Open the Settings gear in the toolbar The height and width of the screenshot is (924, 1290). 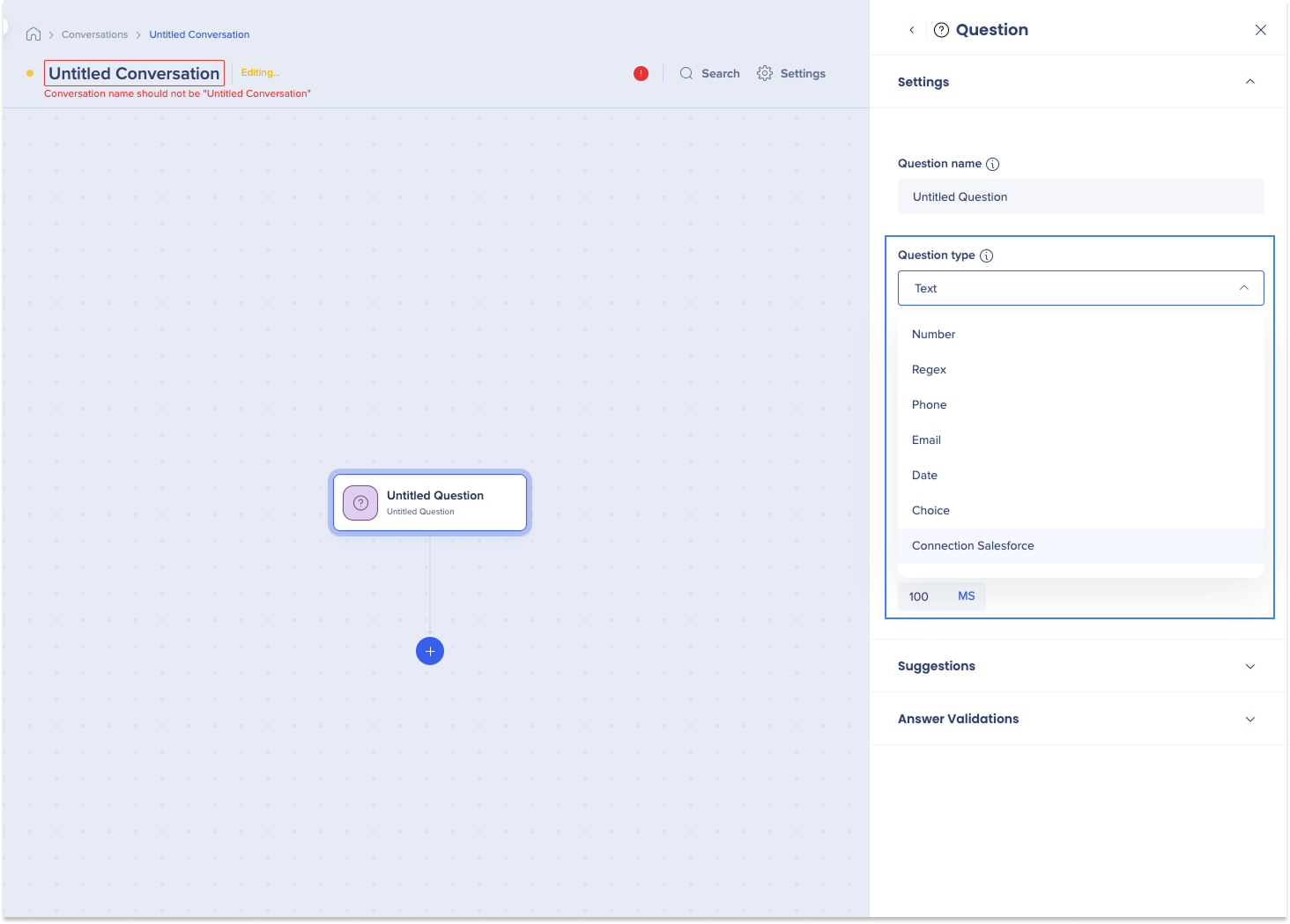(x=765, y=74)
